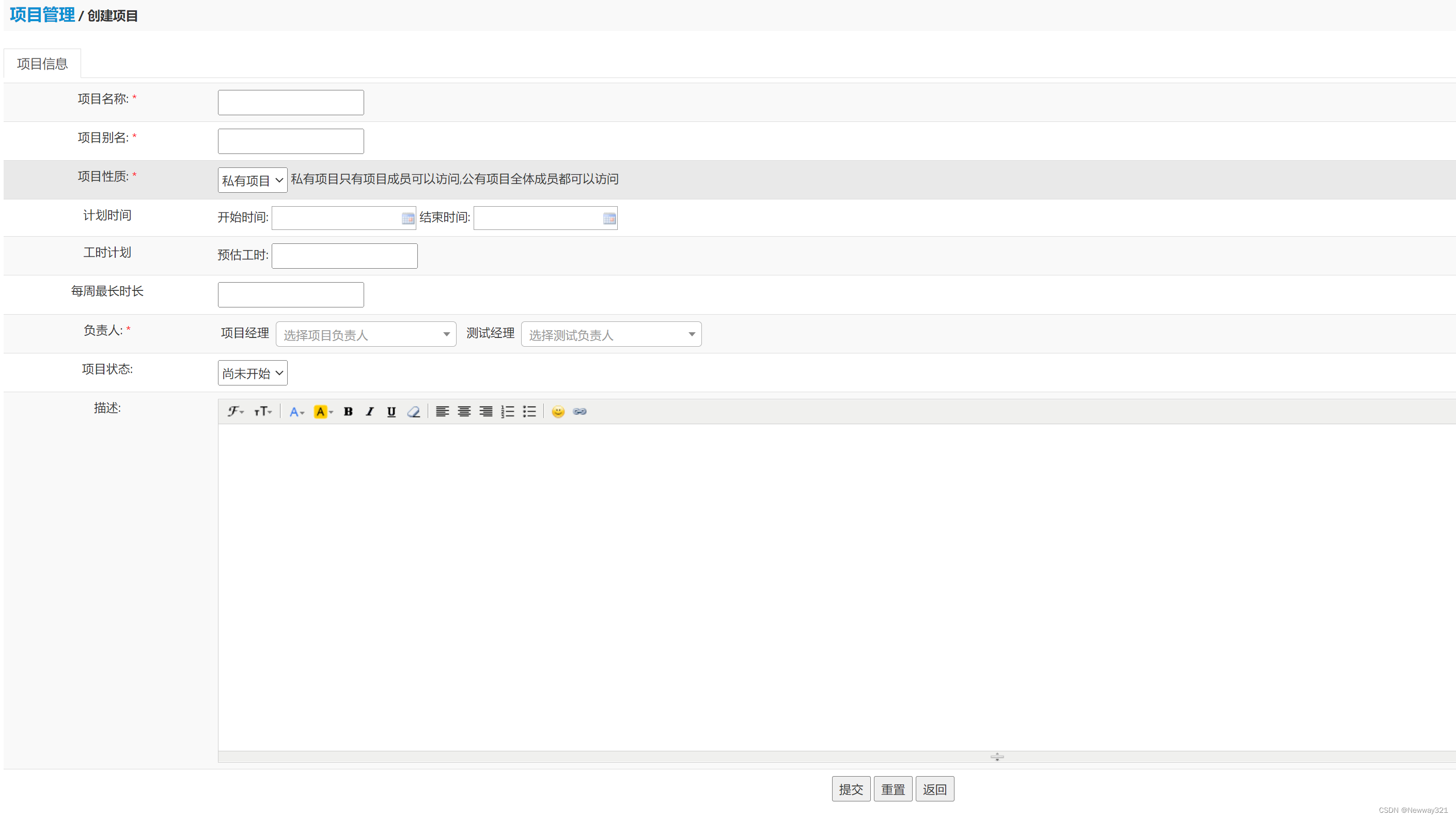
Task: Focus the 开始时间 date field
Action: point(343,219)
